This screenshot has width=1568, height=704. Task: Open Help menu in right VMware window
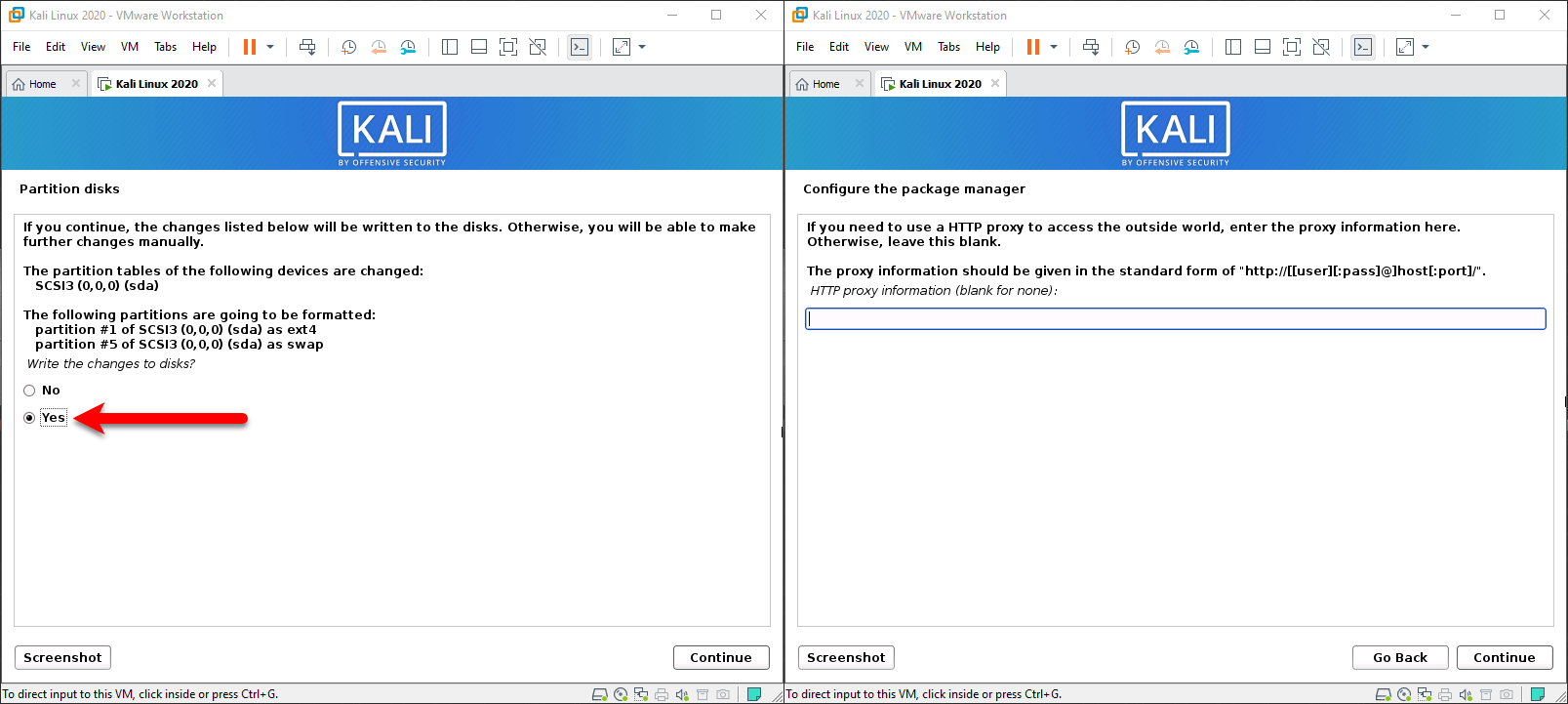click(987, 47)
